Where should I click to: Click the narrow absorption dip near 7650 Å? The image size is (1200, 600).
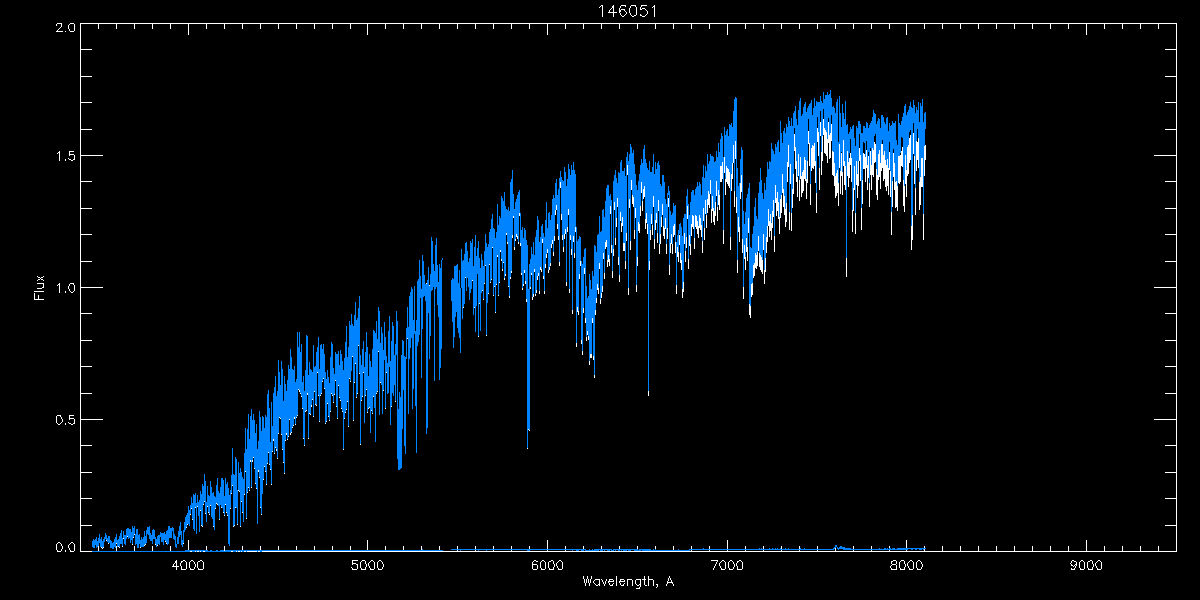pyautogui.click(x=846, y=274)
